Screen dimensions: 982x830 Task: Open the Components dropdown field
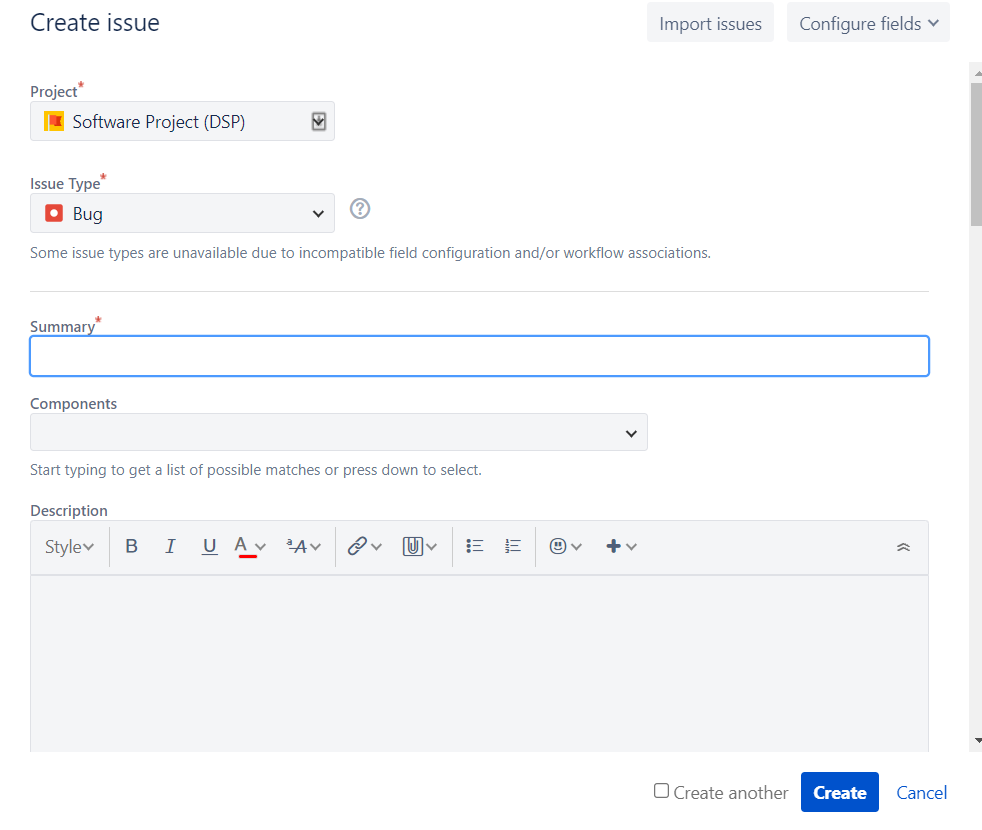(339, 432)
